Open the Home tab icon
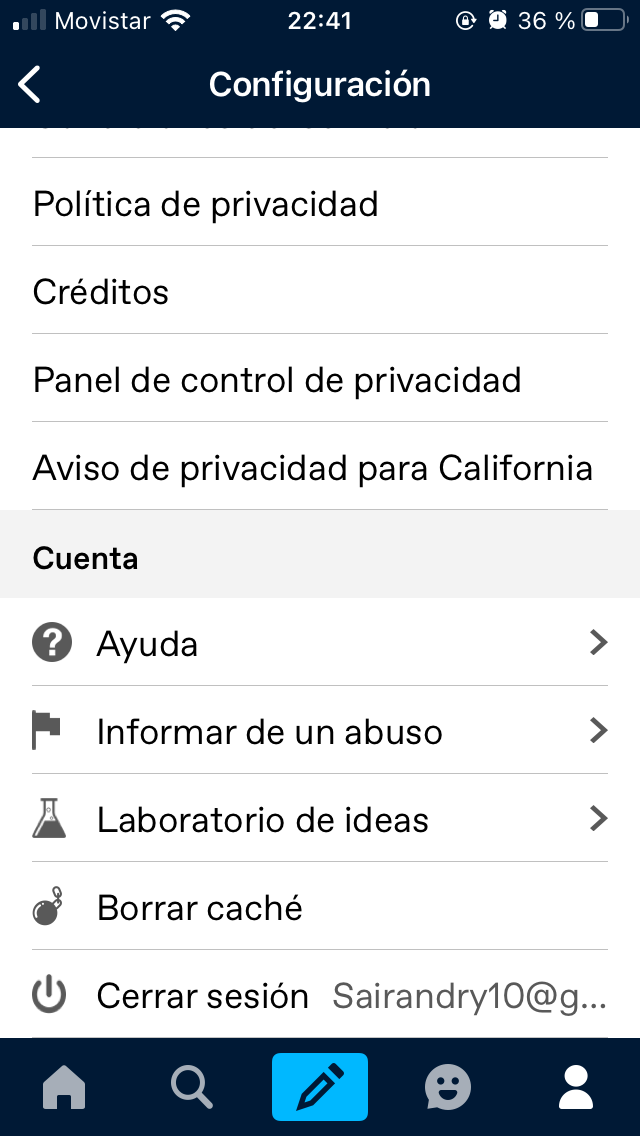 point(64,1086)
